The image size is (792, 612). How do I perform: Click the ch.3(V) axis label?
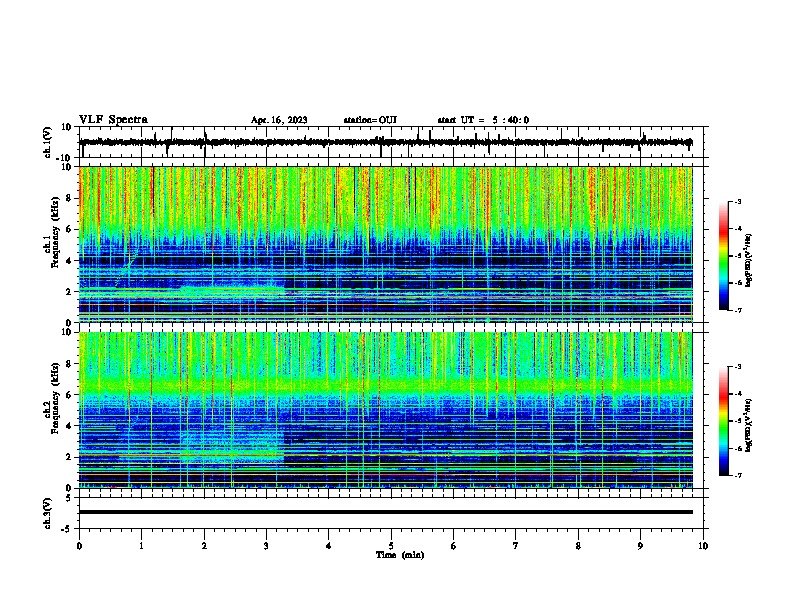pos(48,513)
